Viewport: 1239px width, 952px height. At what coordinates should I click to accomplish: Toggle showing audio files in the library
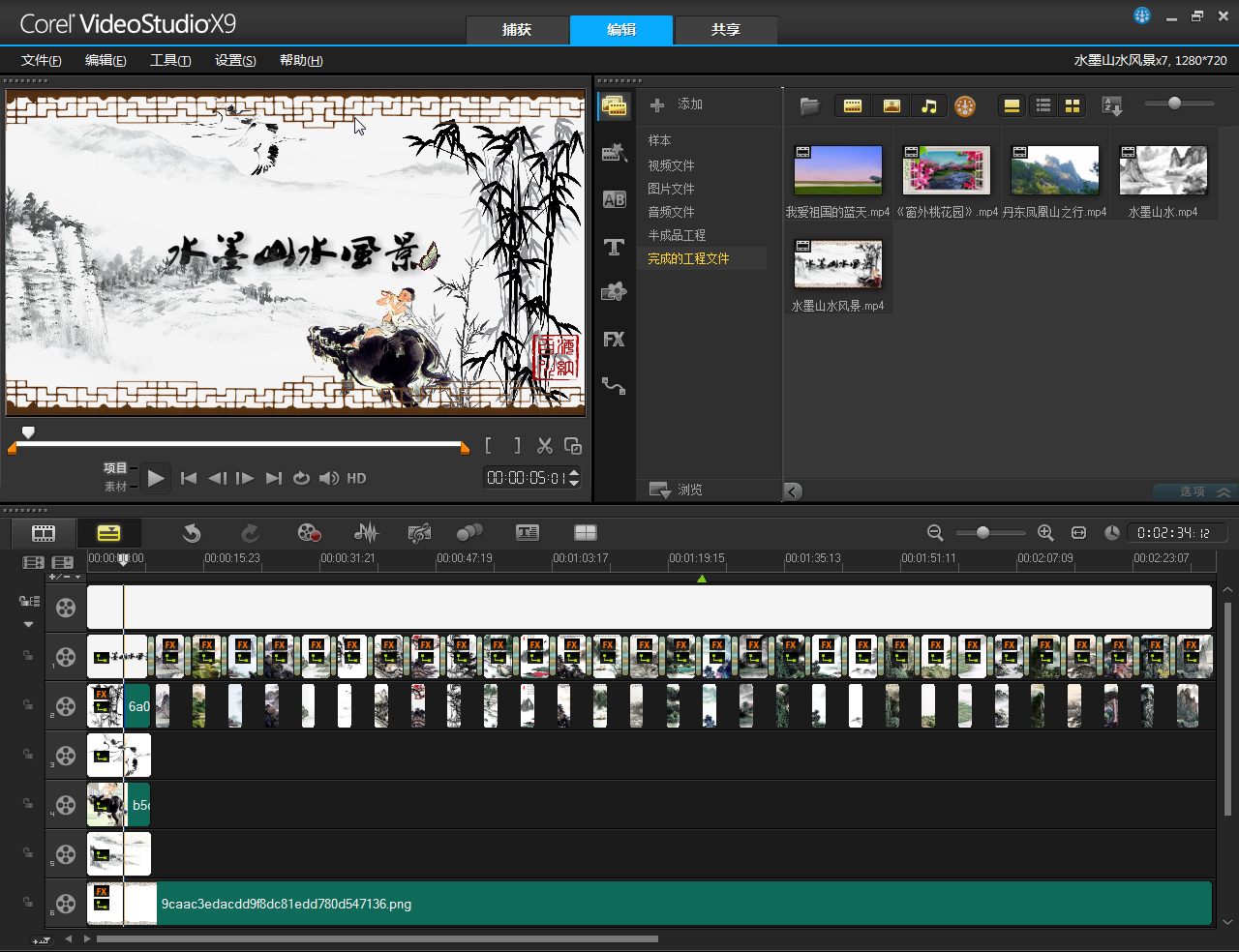929,106
